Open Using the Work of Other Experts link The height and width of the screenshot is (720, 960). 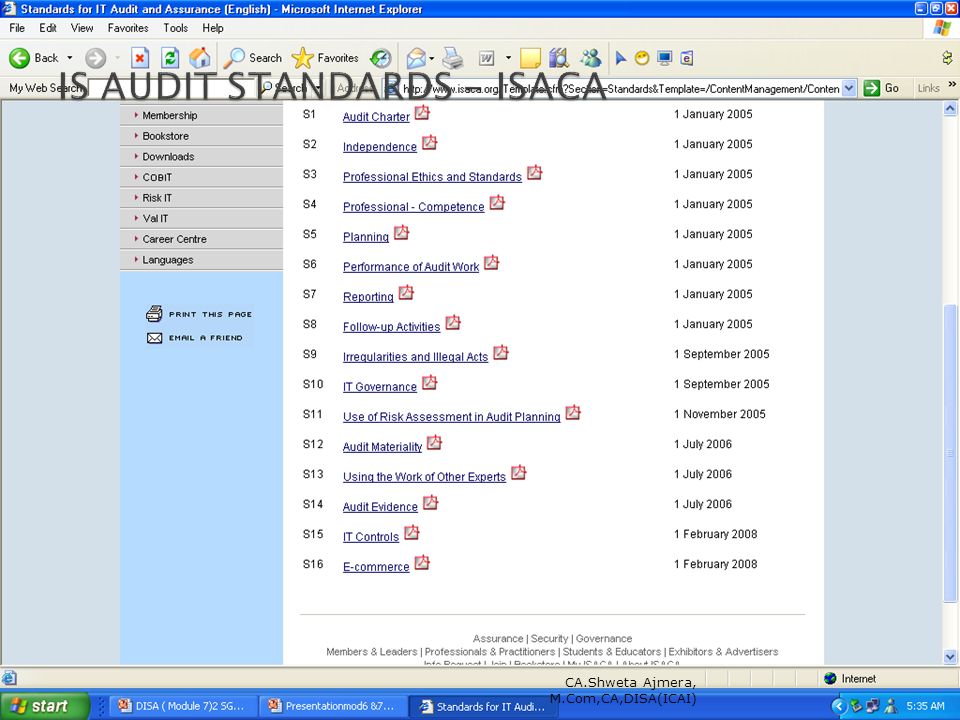[424, 477]
